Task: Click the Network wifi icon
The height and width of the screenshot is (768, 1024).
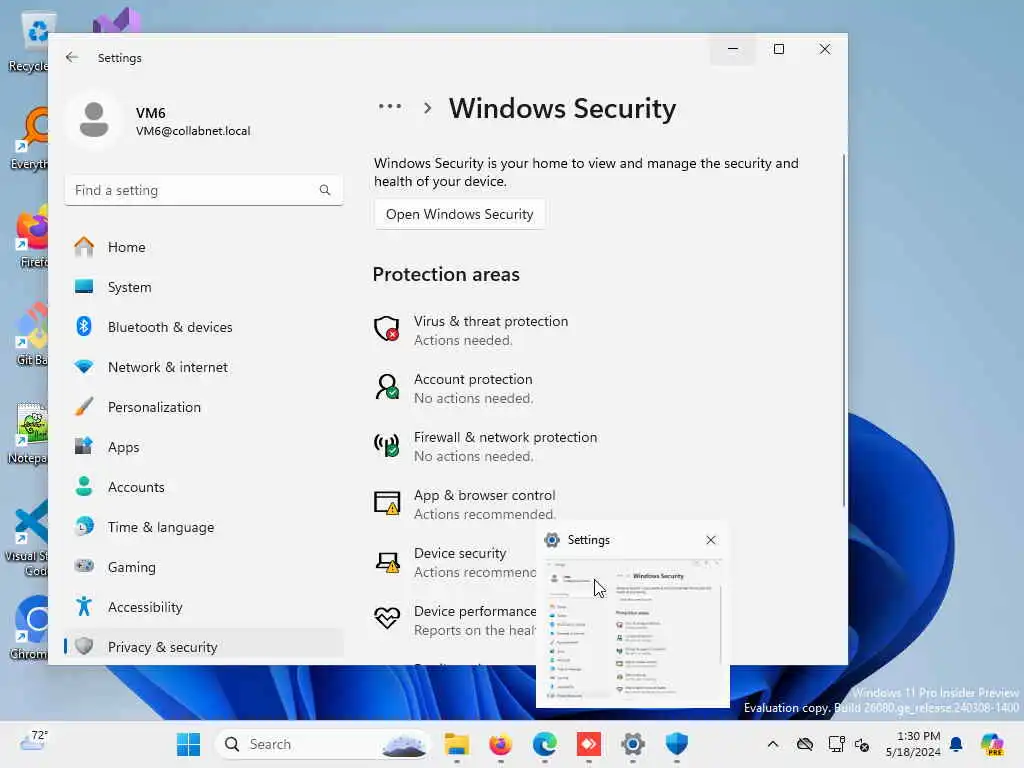Action: click(84, 366)
